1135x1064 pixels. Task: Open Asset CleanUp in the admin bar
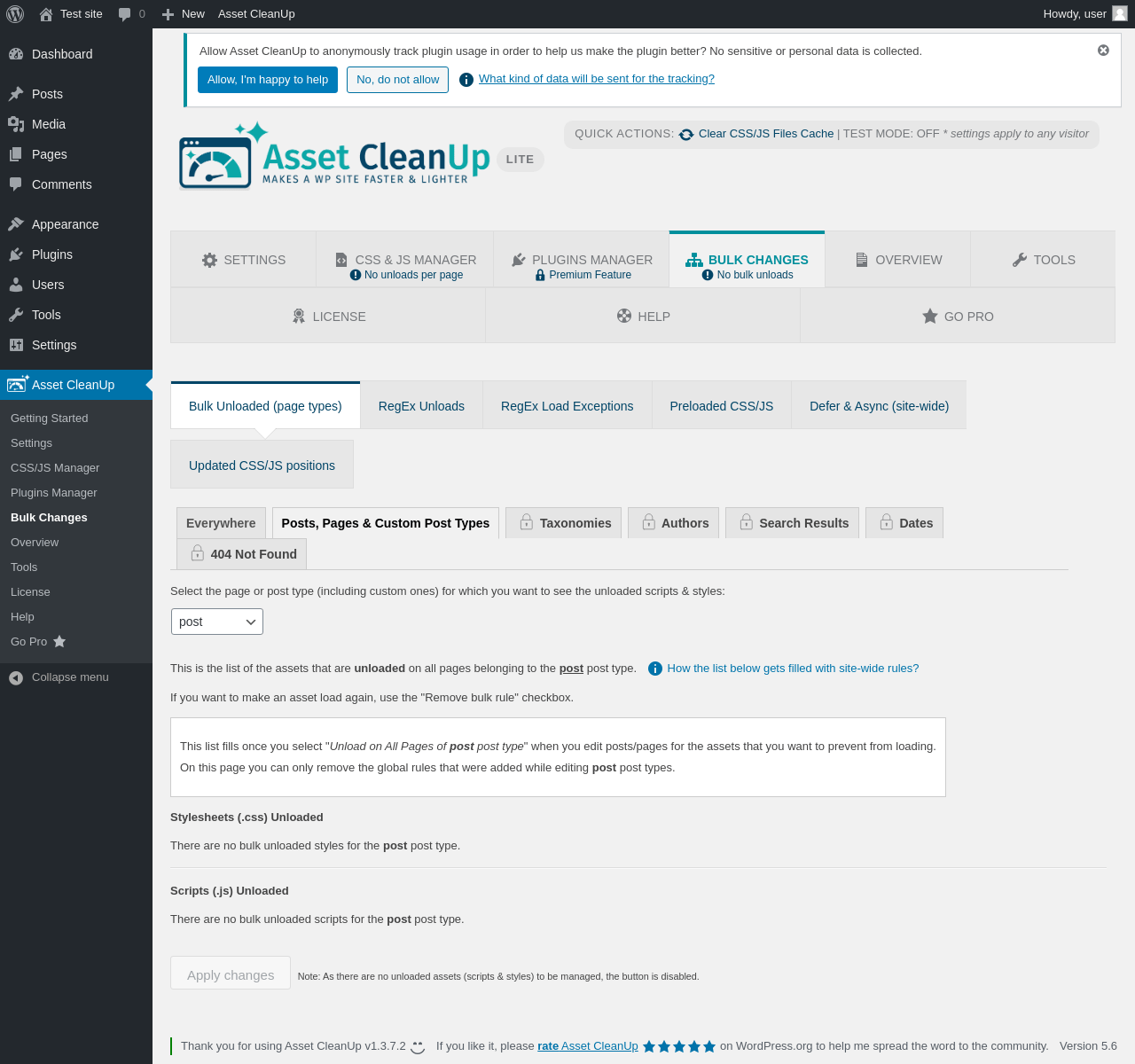pyautogui.click(x=256, y=14)
